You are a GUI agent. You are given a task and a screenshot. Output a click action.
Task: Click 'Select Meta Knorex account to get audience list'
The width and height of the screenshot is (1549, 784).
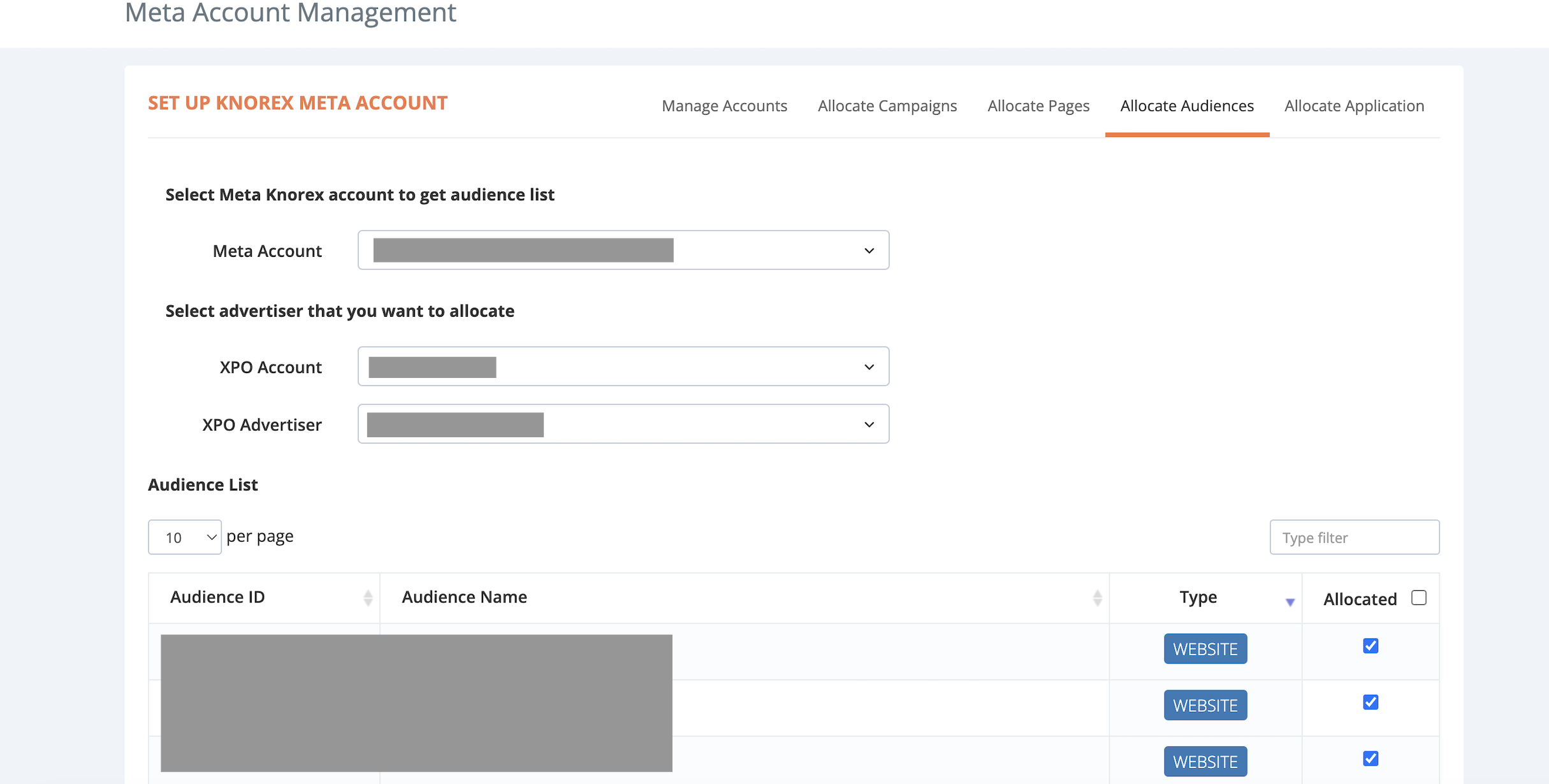click(x=360, y=195)
